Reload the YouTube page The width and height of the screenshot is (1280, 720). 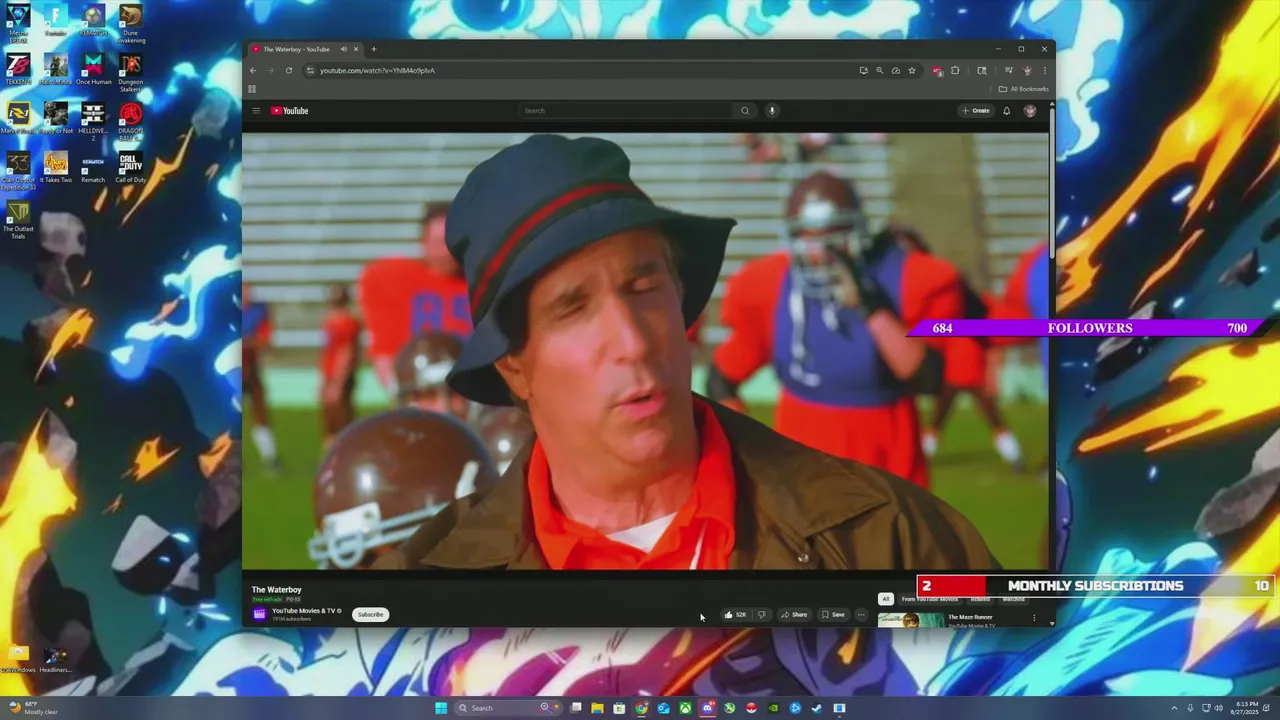289,70
